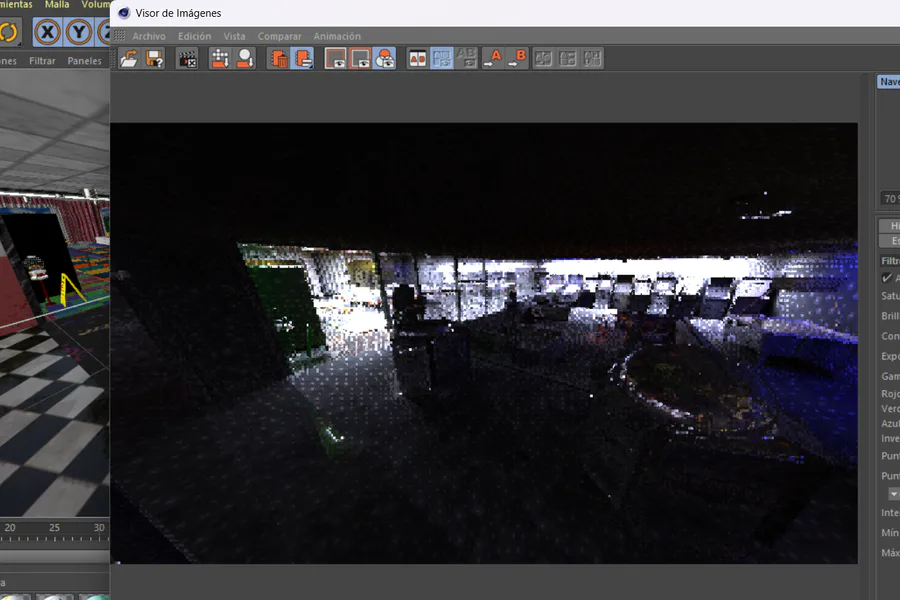Click frame 20 on the timeline ruler
The height and width of the screenshot is (600, 900).
click(x=10, y=528)
